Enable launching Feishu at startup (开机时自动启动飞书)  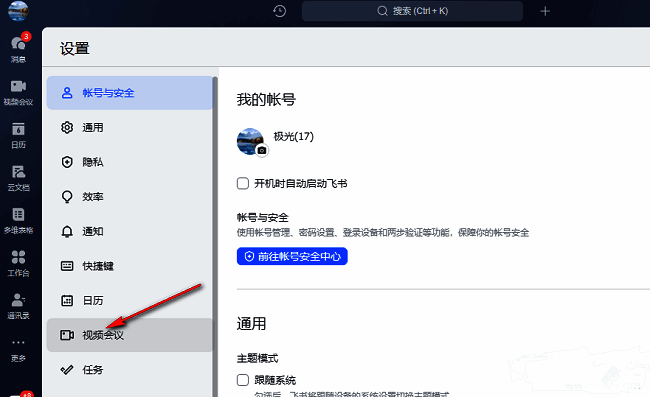[x=243, y=183]
